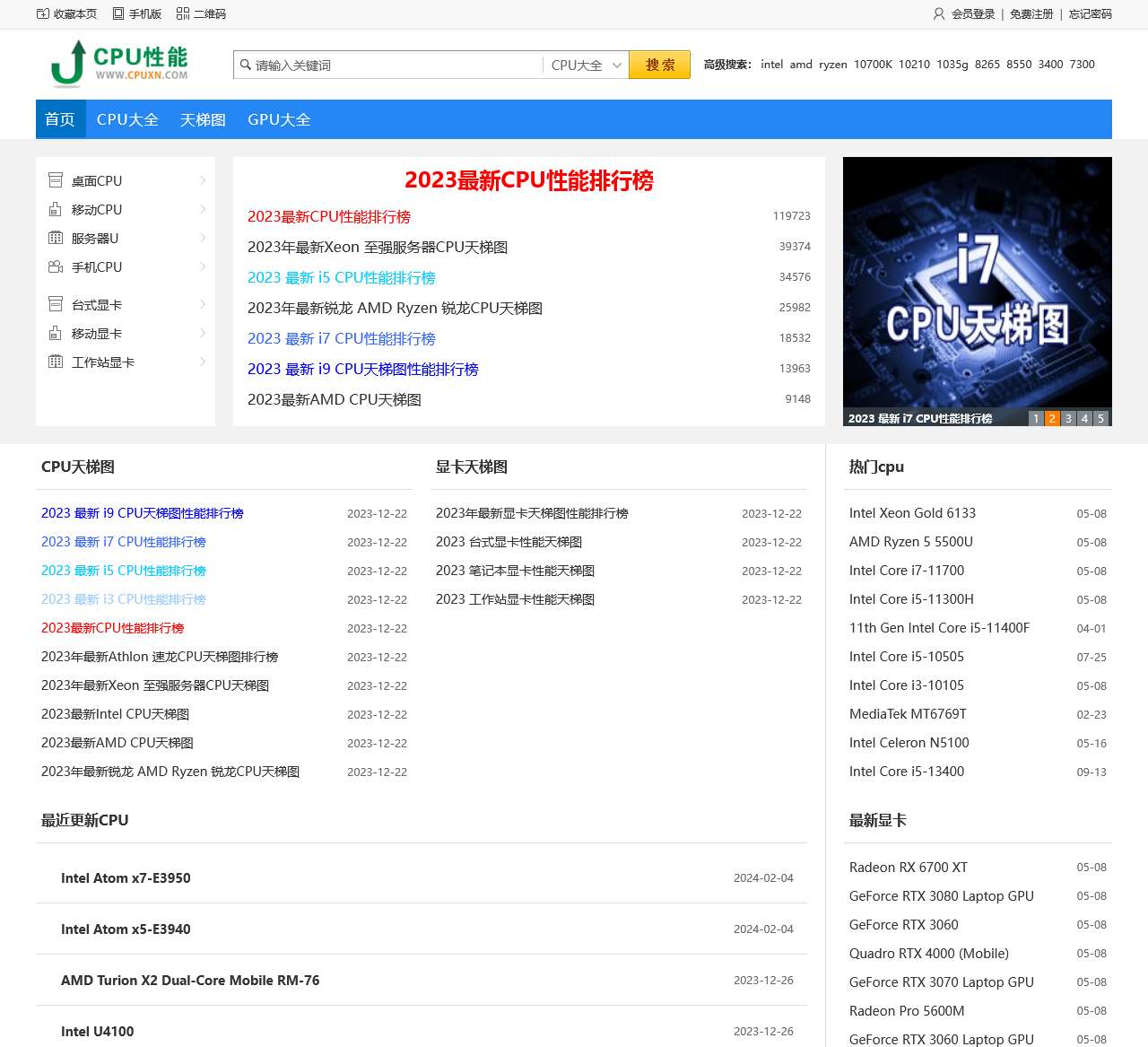Select the 桌面CPU sidebar category icon
The width and height of the screenshot is (1148, 1047).
click(55, 180)
